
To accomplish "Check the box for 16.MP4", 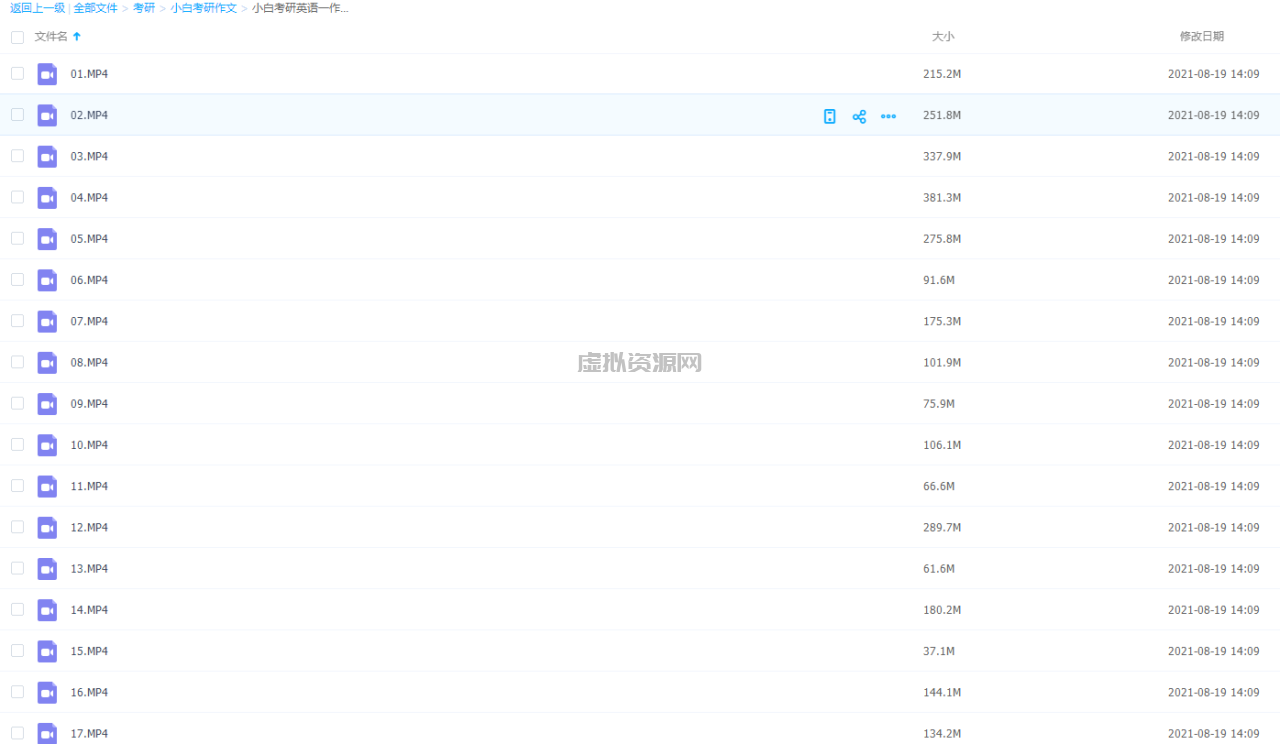I will click(x=17, y=691).
